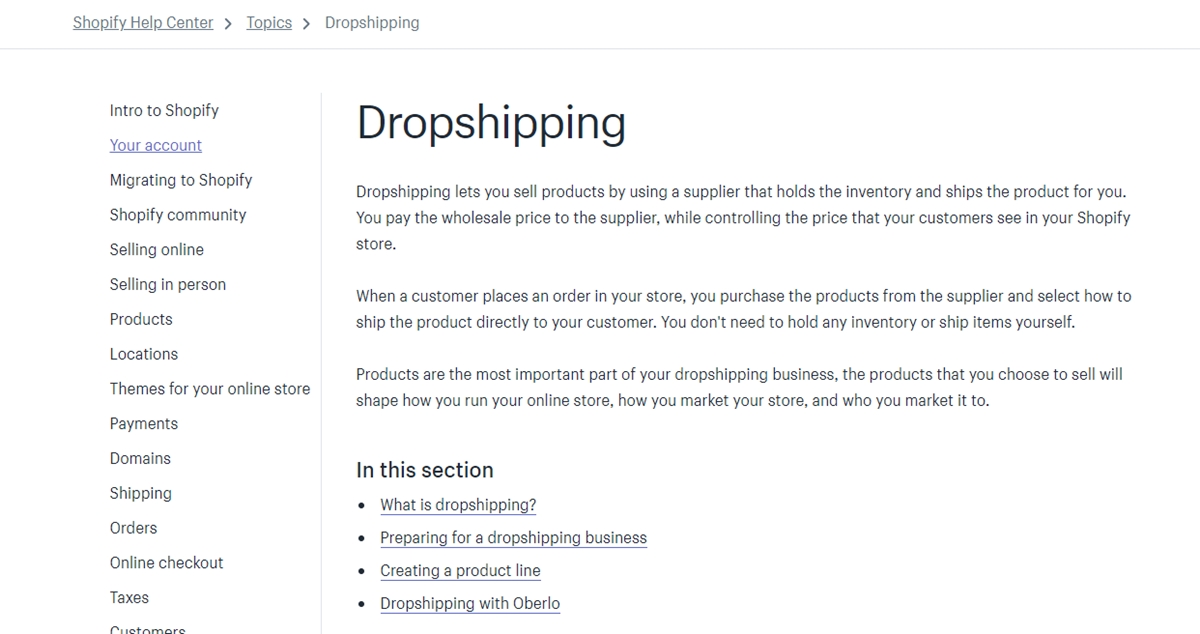The image size is (1200, 634).
Task: Select Payments in the sidebar navigation
Action: tap(143, 424)
